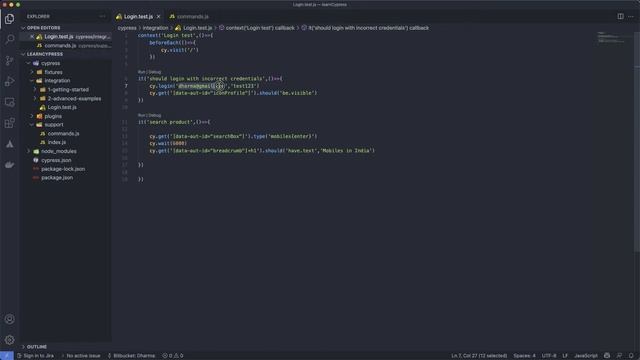Click No active issue in status bar
Viewport: 640px width, 360px height.
[x=81, y=356]
